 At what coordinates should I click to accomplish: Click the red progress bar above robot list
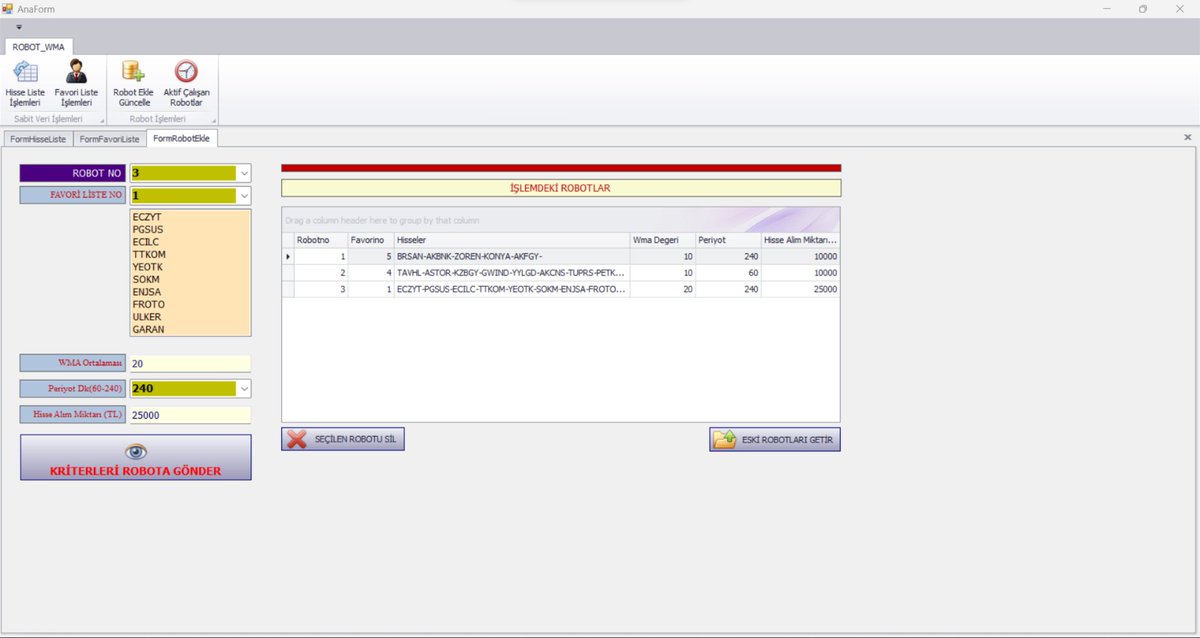(x=561, y=168)
